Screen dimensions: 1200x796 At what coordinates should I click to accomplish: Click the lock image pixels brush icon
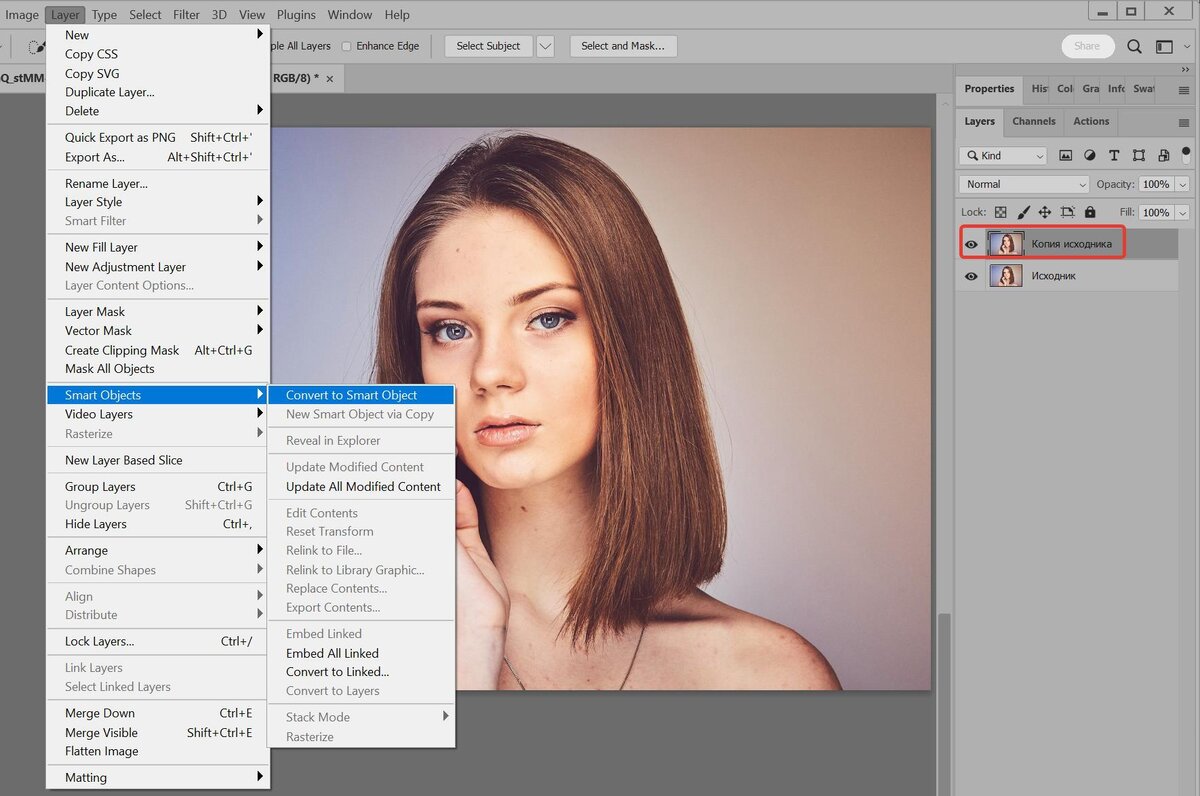pyautogui.click(x=1023, y=212)
